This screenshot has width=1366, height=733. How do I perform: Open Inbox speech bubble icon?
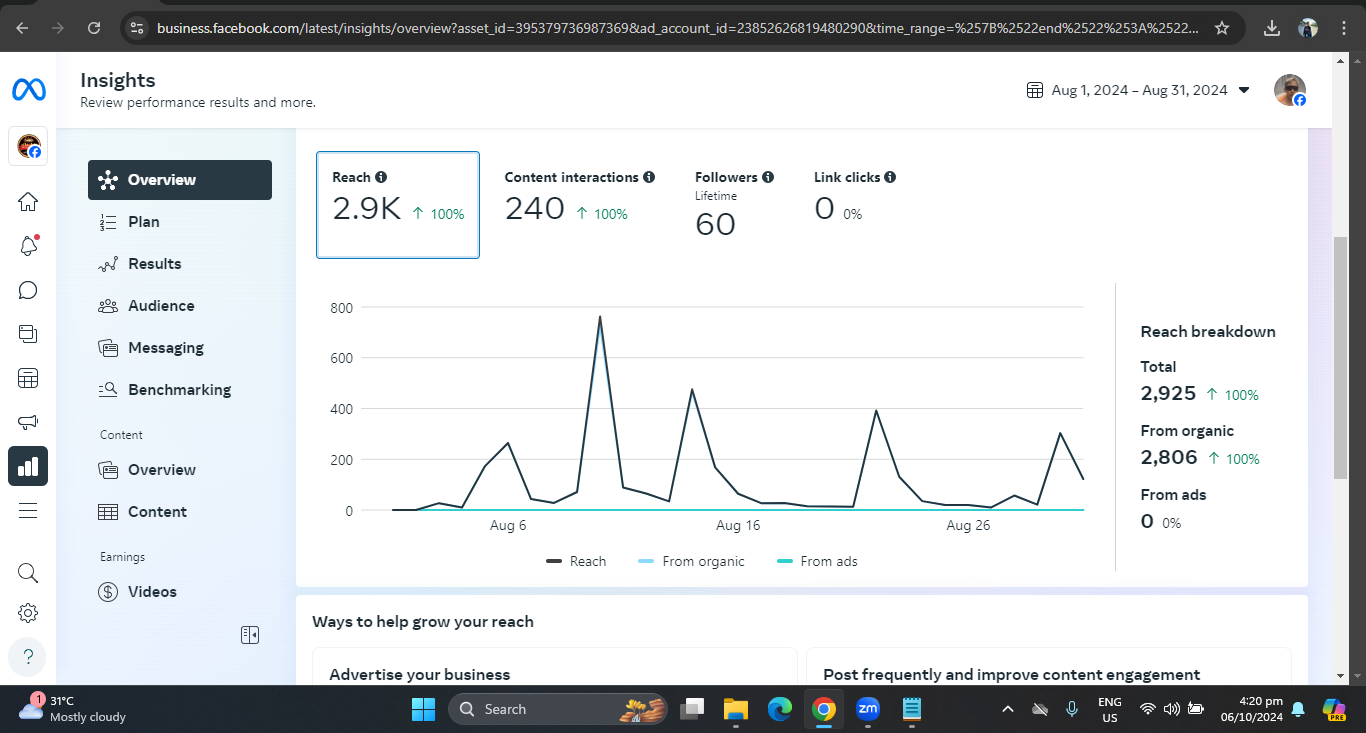(28, 290)
